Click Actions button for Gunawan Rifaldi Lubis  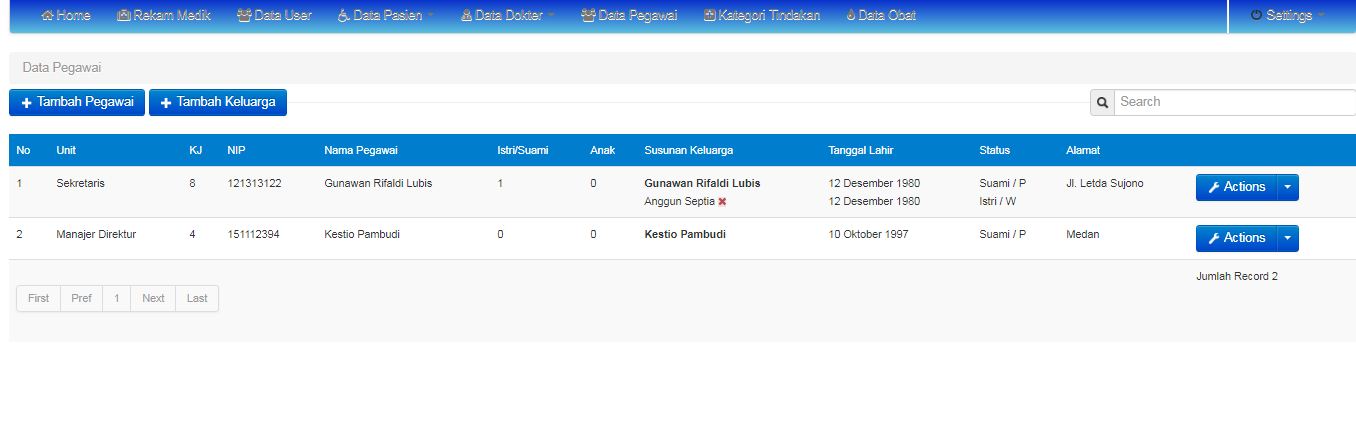(1236, 187)
